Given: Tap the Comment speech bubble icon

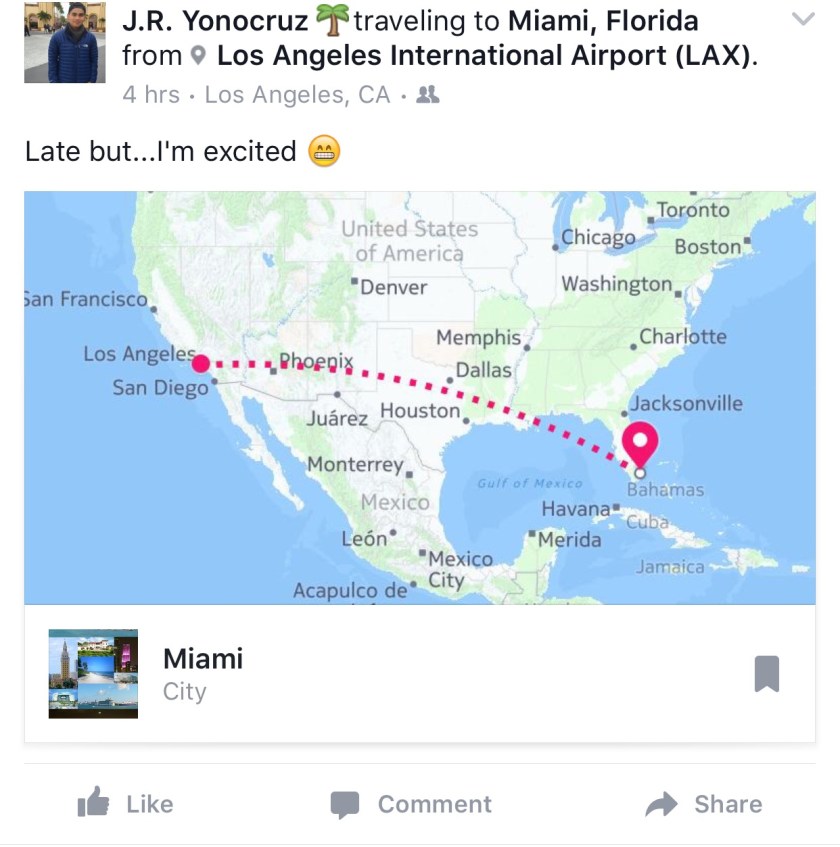Looking at the screenshot, I should [x=345, y=803].
